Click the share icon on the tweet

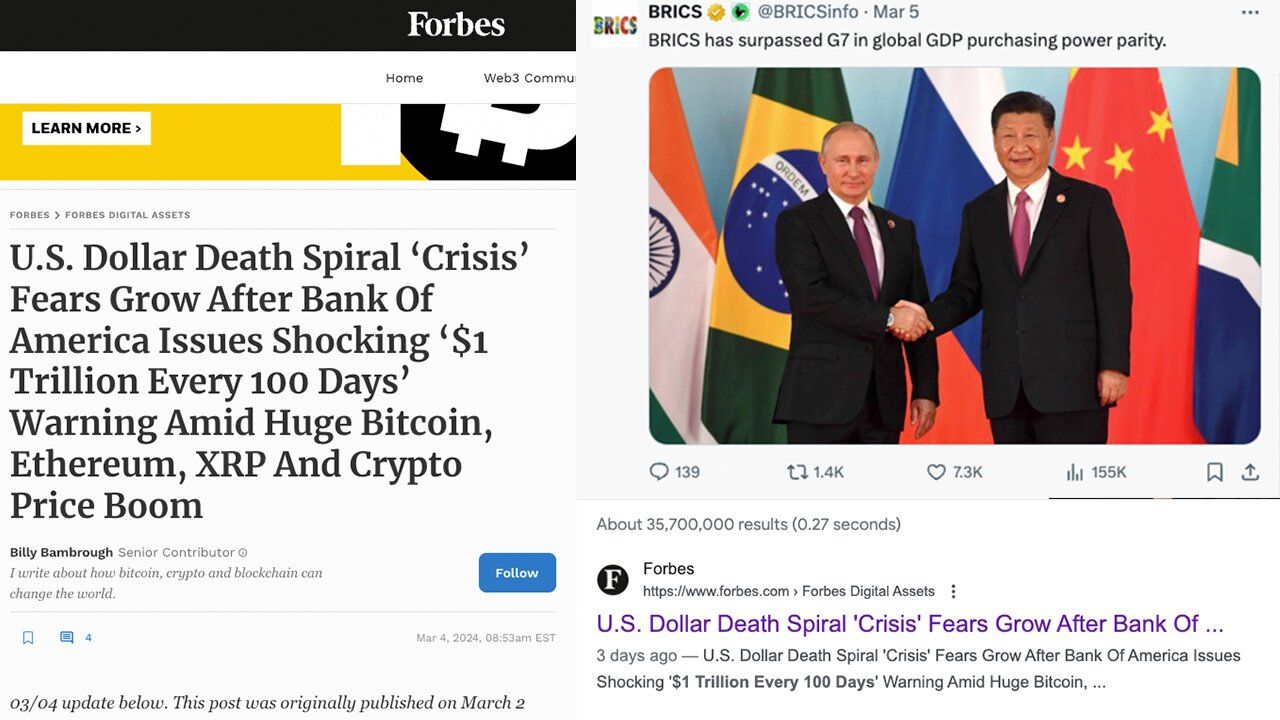click(x=1250, y=472)
